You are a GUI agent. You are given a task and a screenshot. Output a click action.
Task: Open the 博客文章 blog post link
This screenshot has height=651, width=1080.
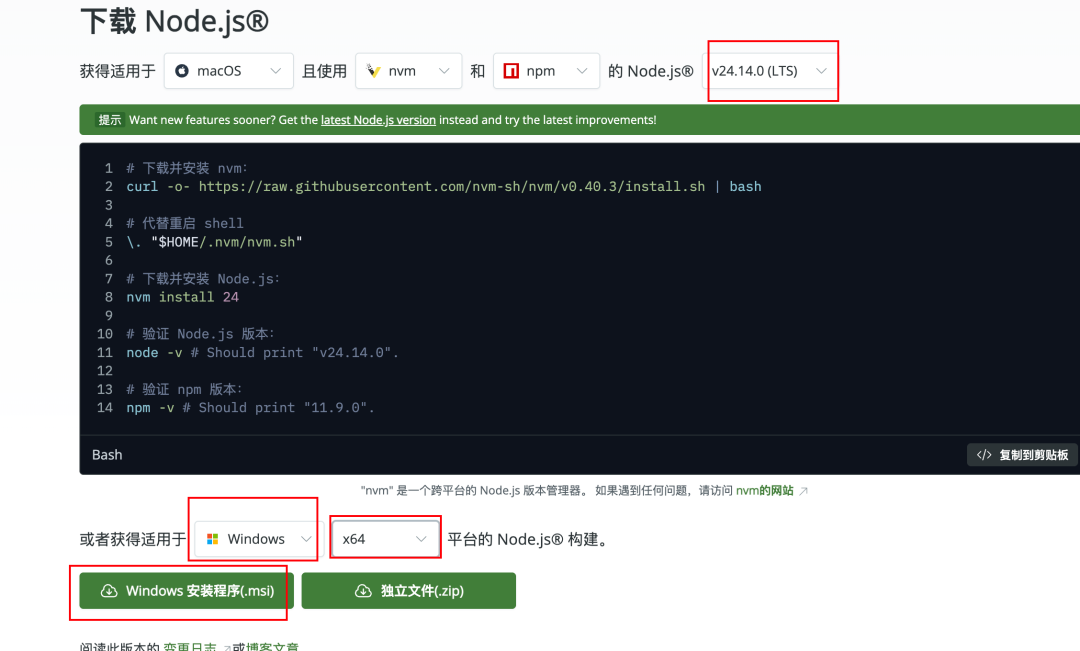pos(273,646)
